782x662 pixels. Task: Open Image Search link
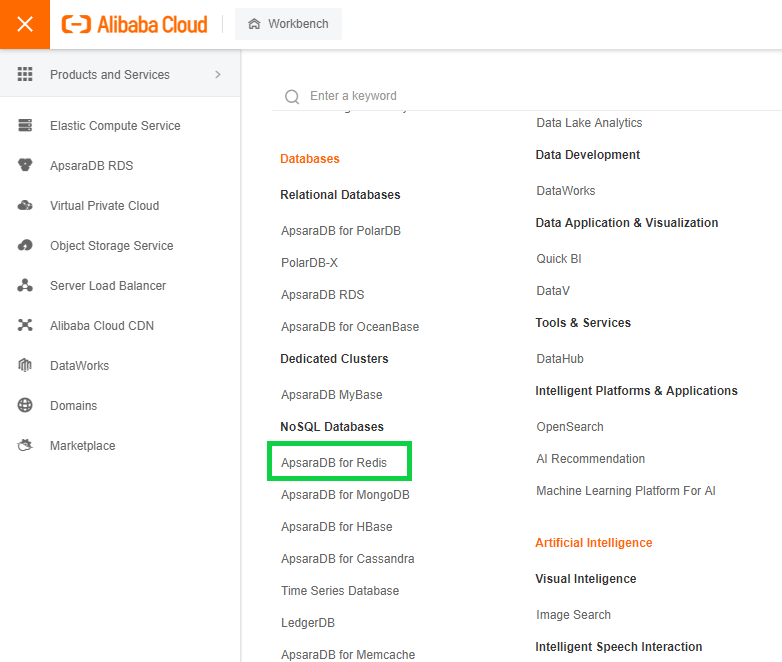coord(574,615)
